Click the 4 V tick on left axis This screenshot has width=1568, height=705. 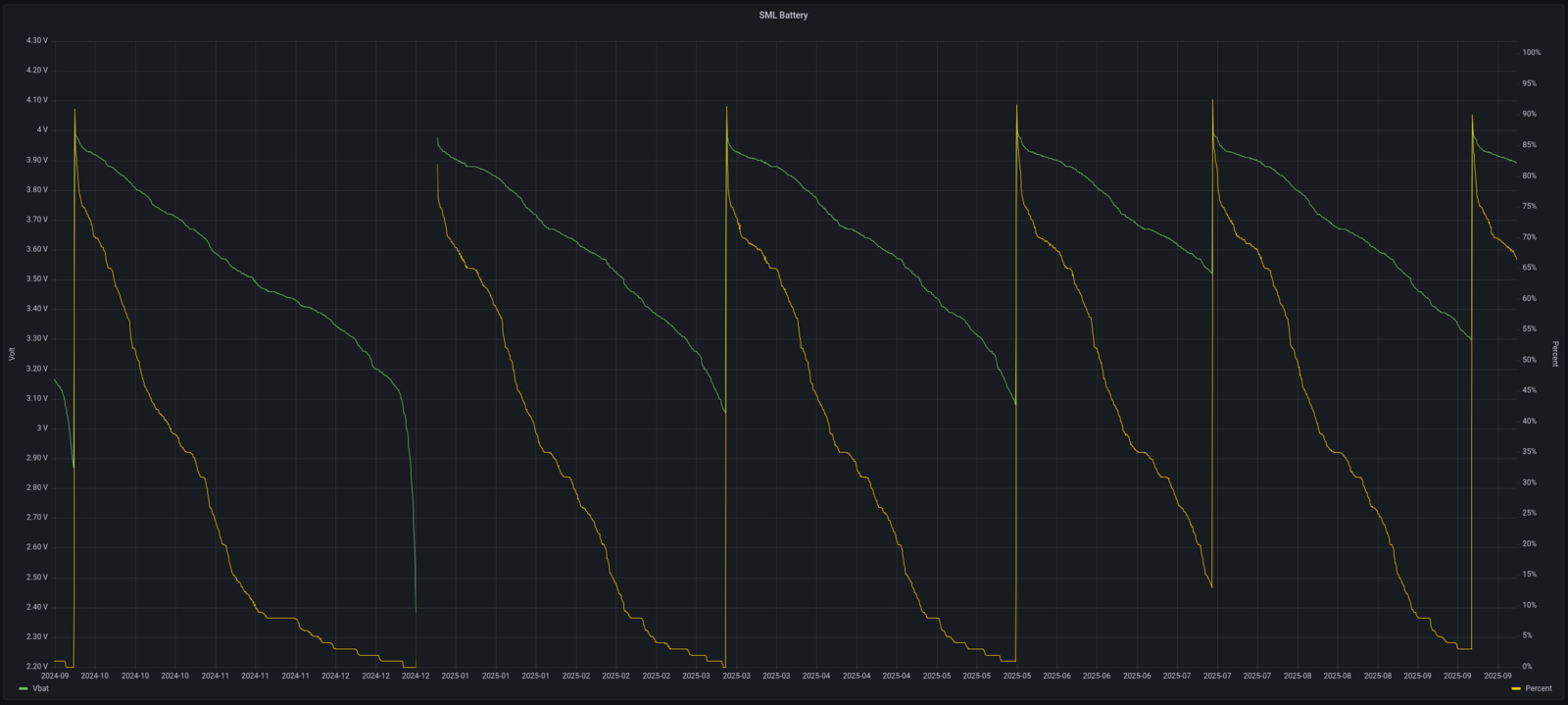click(x=42, y=129)
